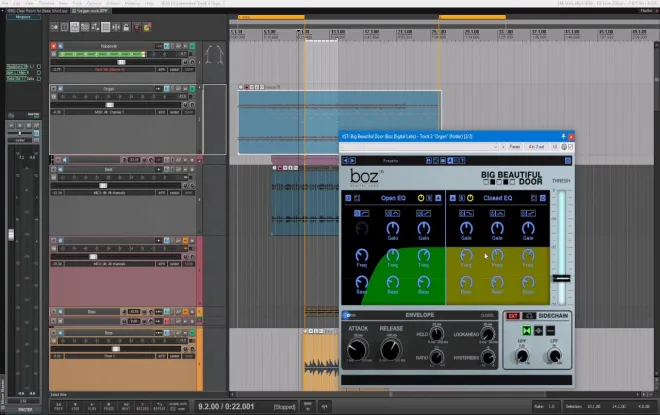This screenshot has width=660, height=415.
Task: Open the Track menu
Action: 77,3
